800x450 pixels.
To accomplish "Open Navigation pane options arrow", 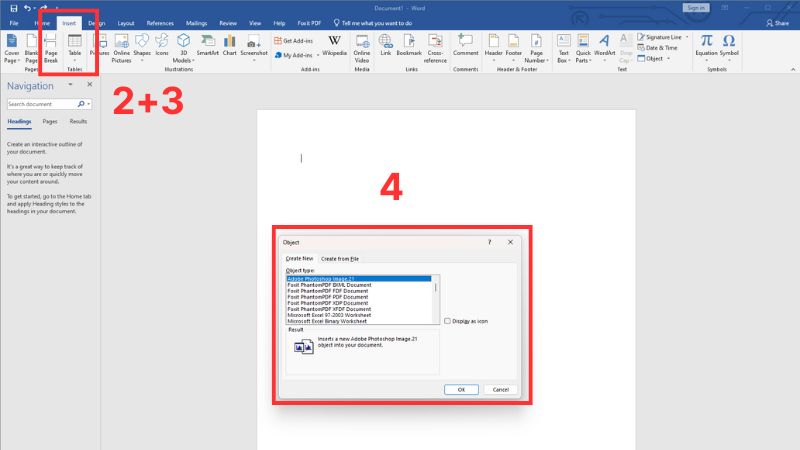I will [x=70, y=85].
